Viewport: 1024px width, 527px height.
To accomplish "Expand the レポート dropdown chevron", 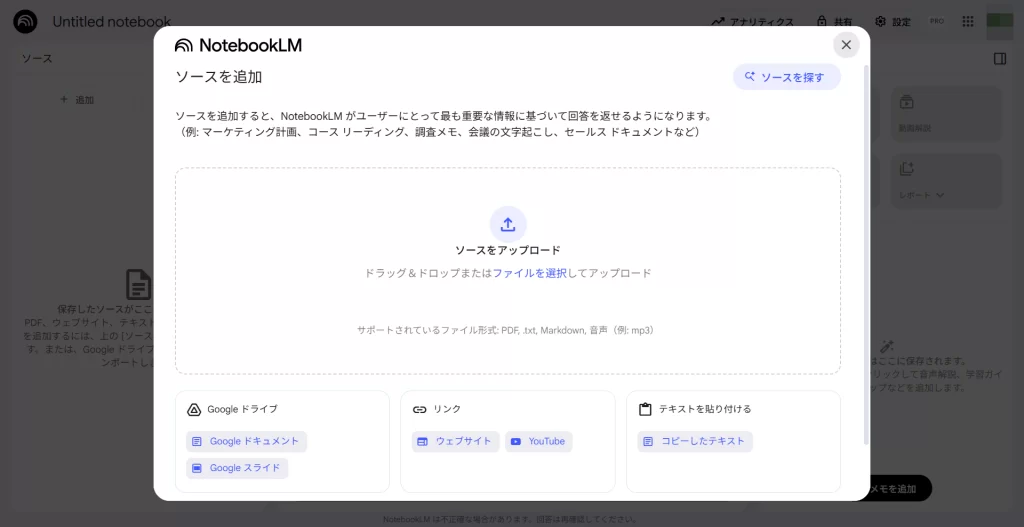I will pos(940,195).
